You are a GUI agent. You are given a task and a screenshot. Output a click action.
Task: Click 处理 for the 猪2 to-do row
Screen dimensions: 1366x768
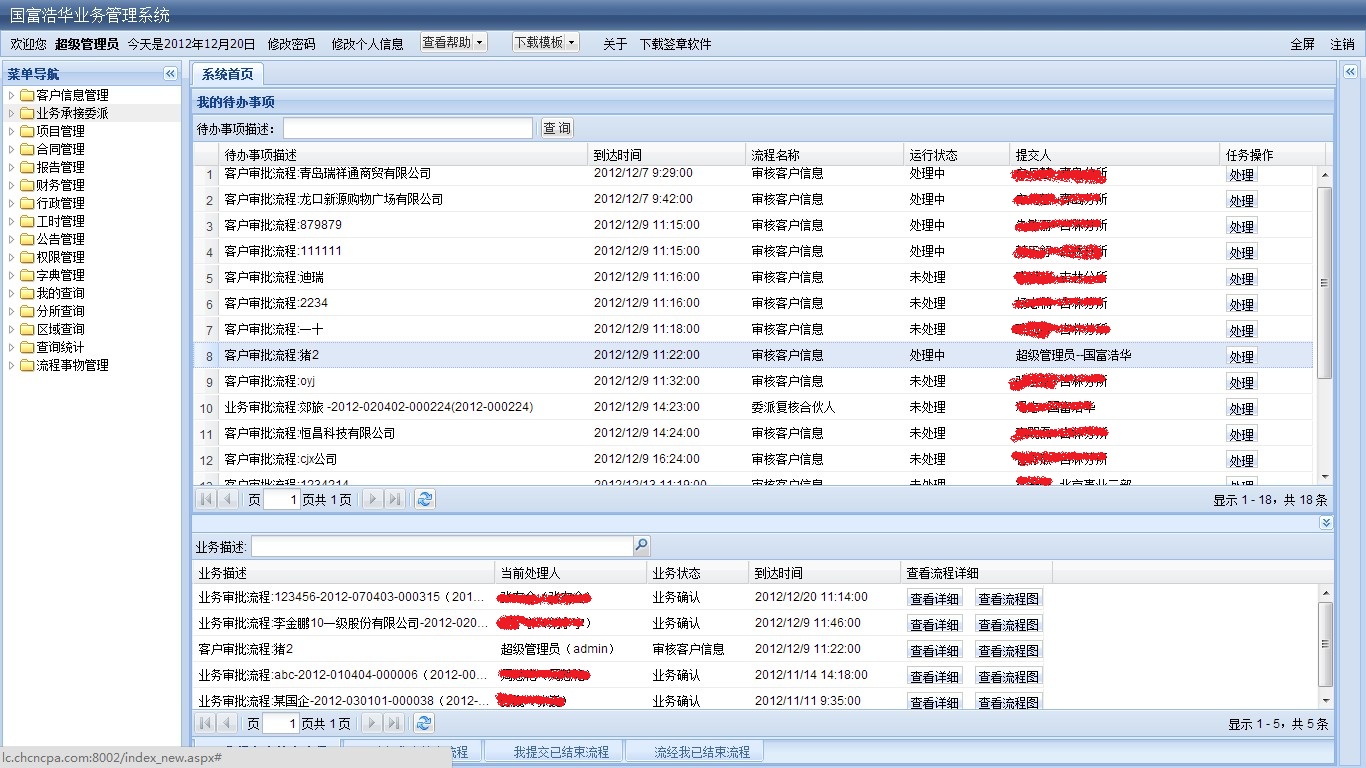pos(1241,357)
